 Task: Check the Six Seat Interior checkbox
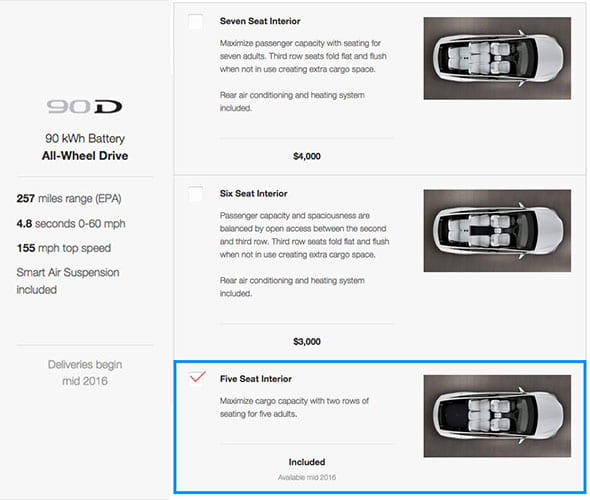tap(195, 194)
